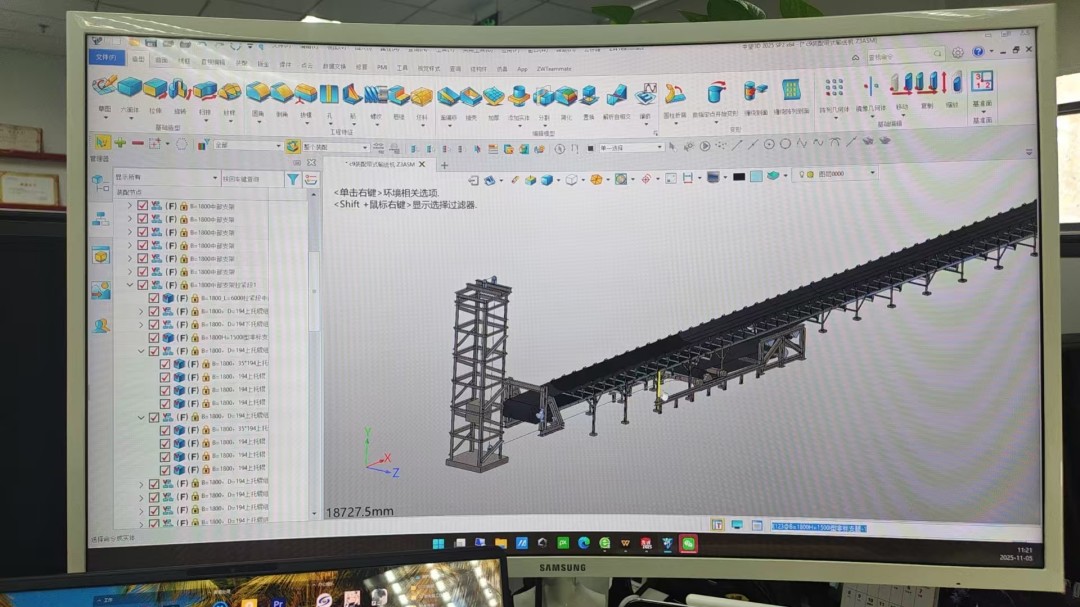
Task: Uncheck the B=1800 D=194上托辊 item checkbox
Action: [x=153, y=311]
